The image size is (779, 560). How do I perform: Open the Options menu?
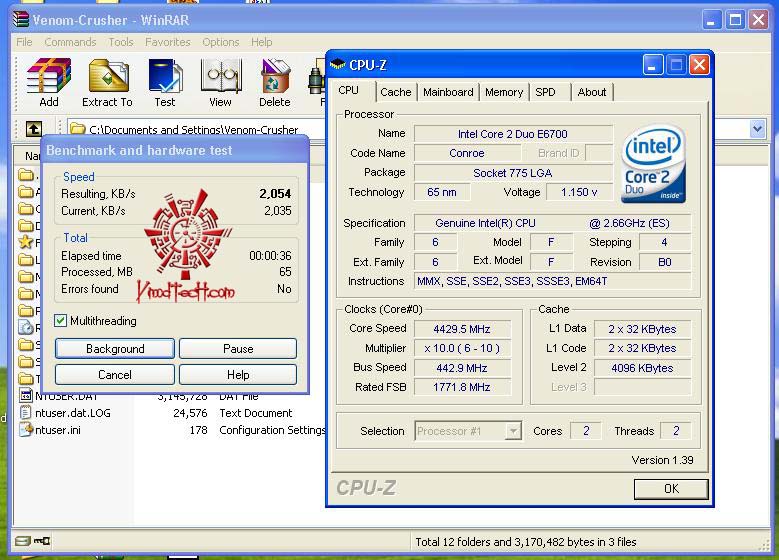[x=221, y=42]
